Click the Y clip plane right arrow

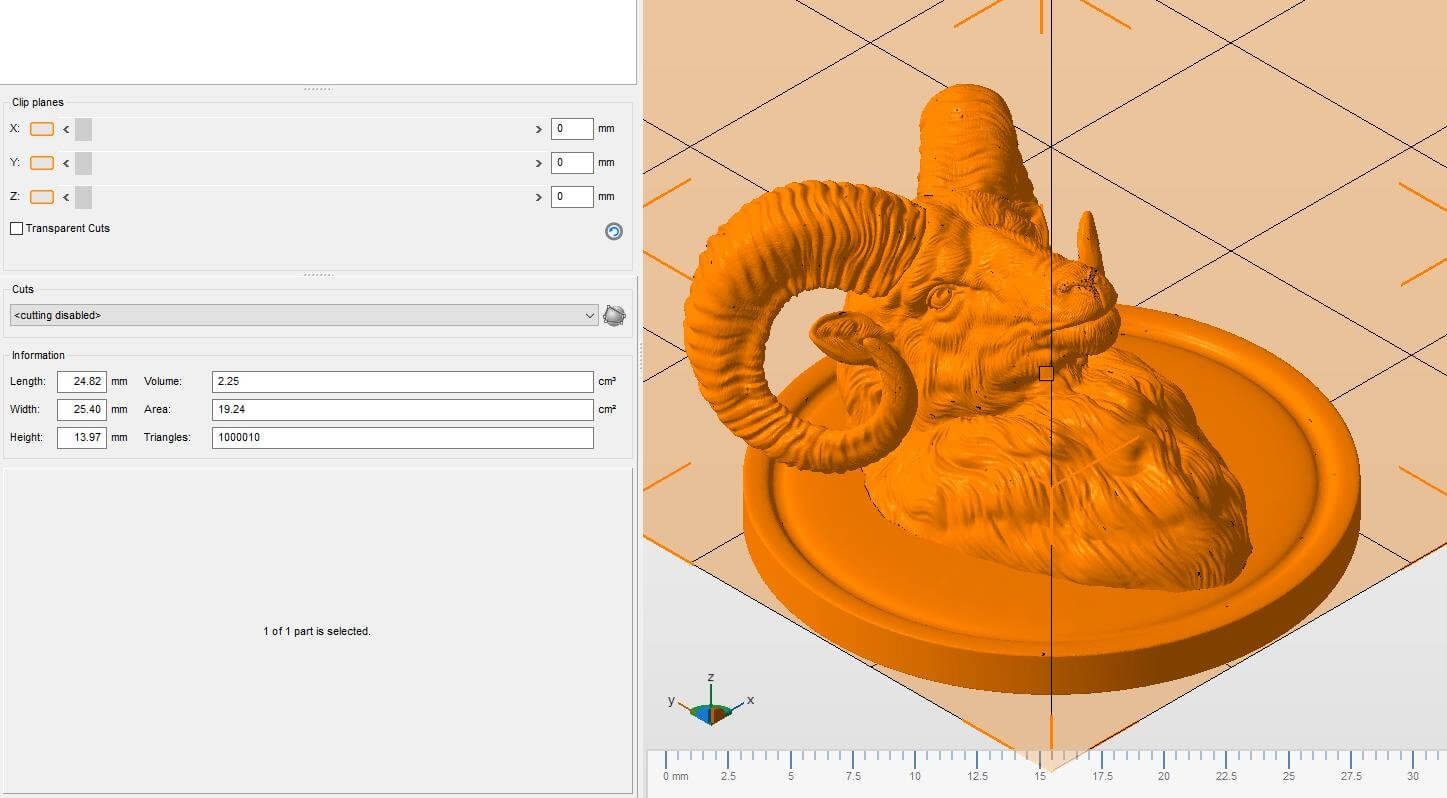coord(539,163)
